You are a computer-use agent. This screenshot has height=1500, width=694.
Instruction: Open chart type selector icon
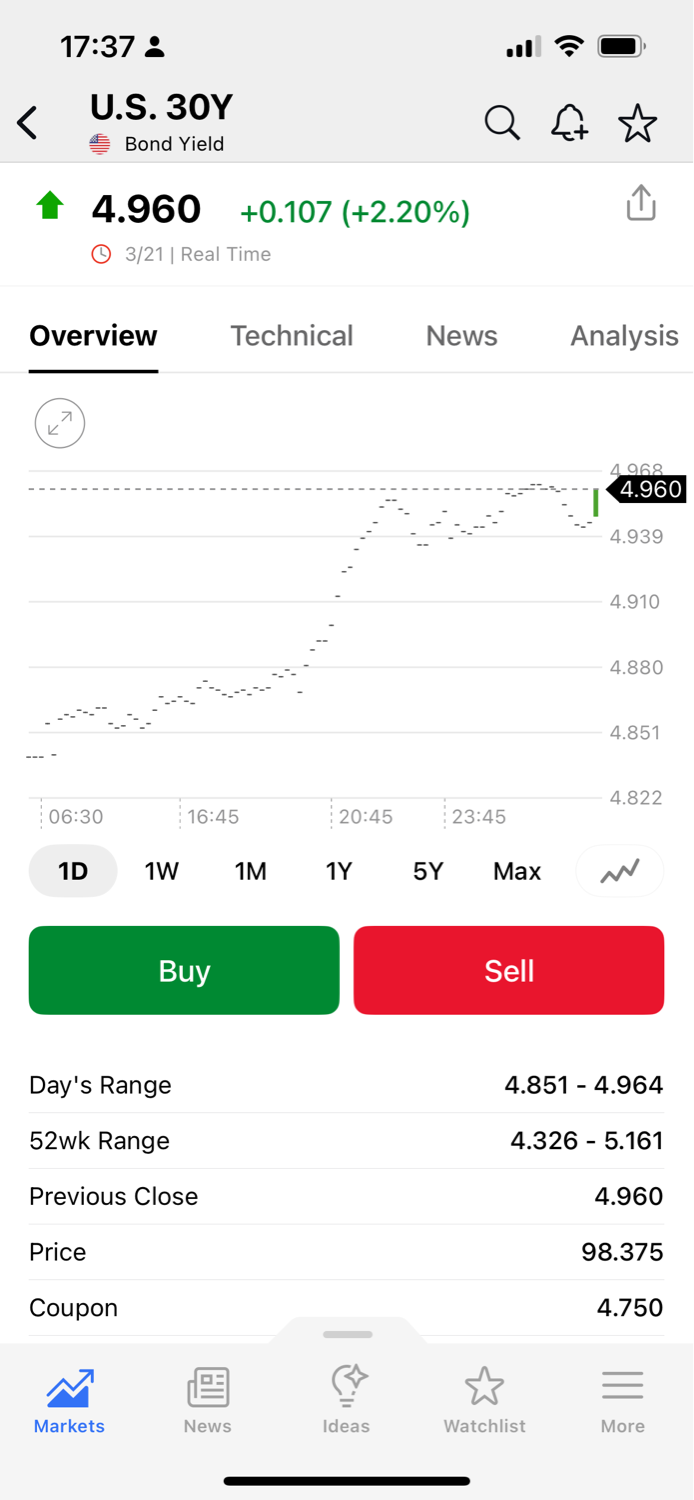[620, 872]
